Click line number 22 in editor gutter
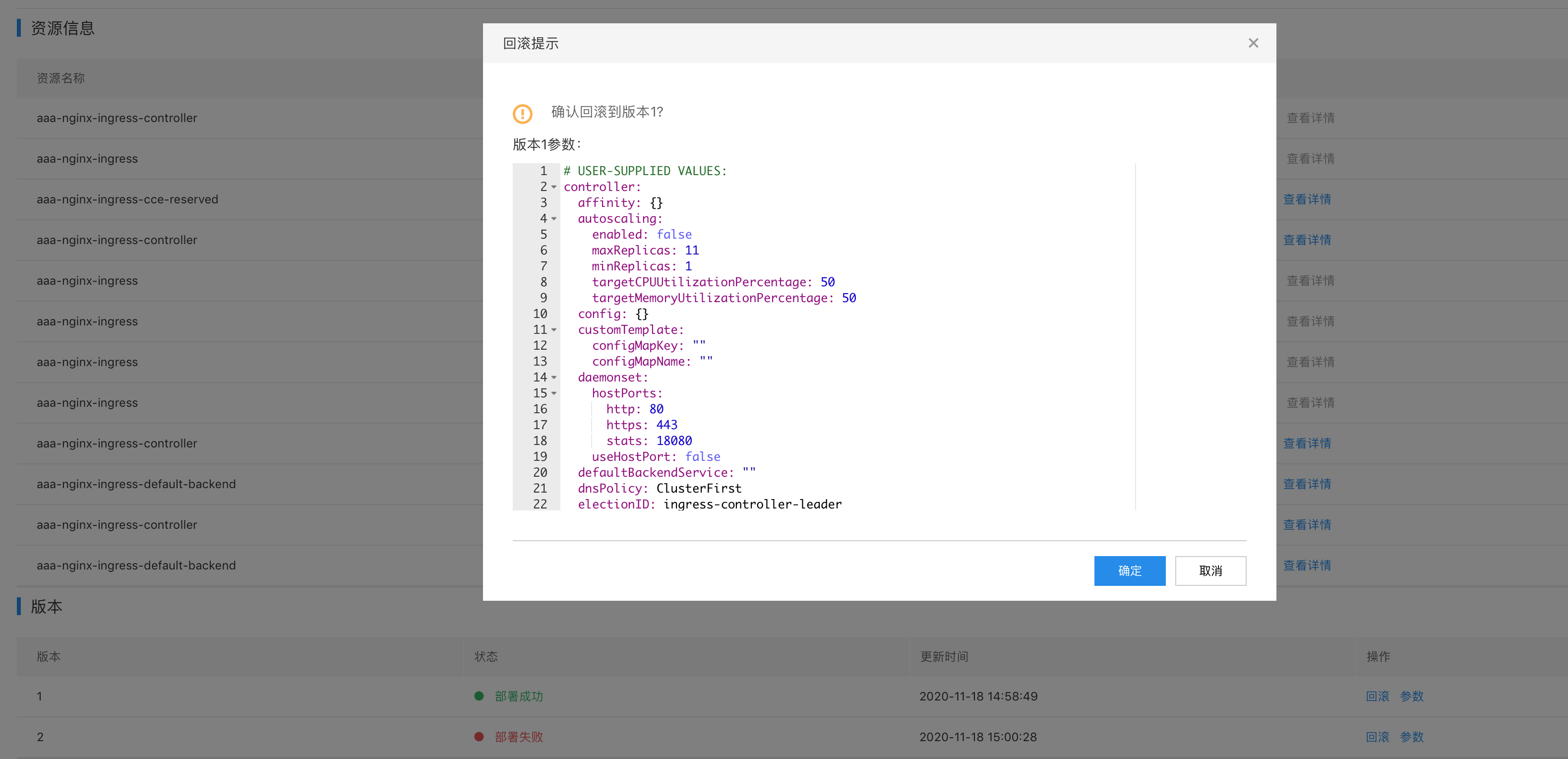The width and height of the screenshot is (1568, 759). coord(540,505)
